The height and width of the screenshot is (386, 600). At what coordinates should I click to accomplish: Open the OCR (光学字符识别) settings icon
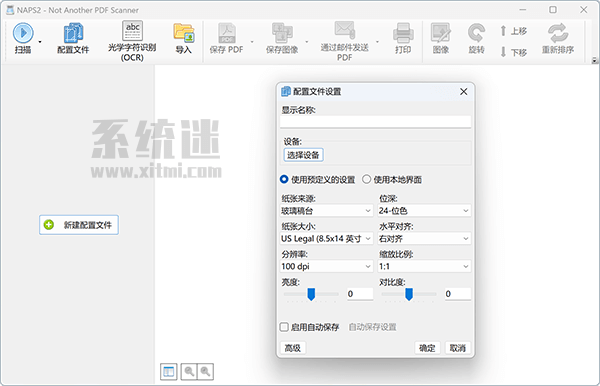coord(132,31)
